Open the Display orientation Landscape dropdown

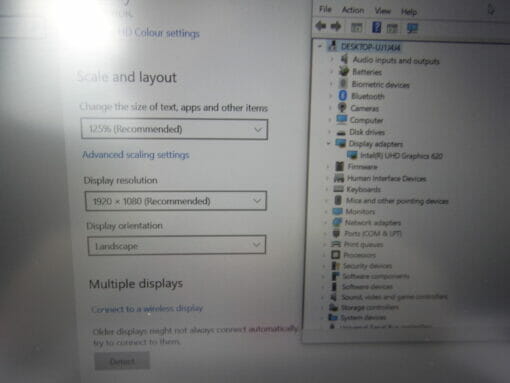pyautogui.click(x=177, y=245)
